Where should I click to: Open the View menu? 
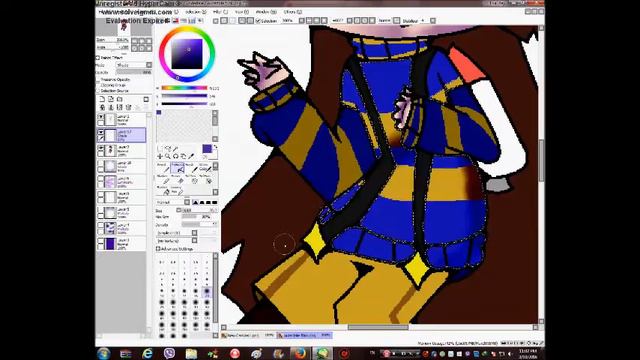[242, 12]
